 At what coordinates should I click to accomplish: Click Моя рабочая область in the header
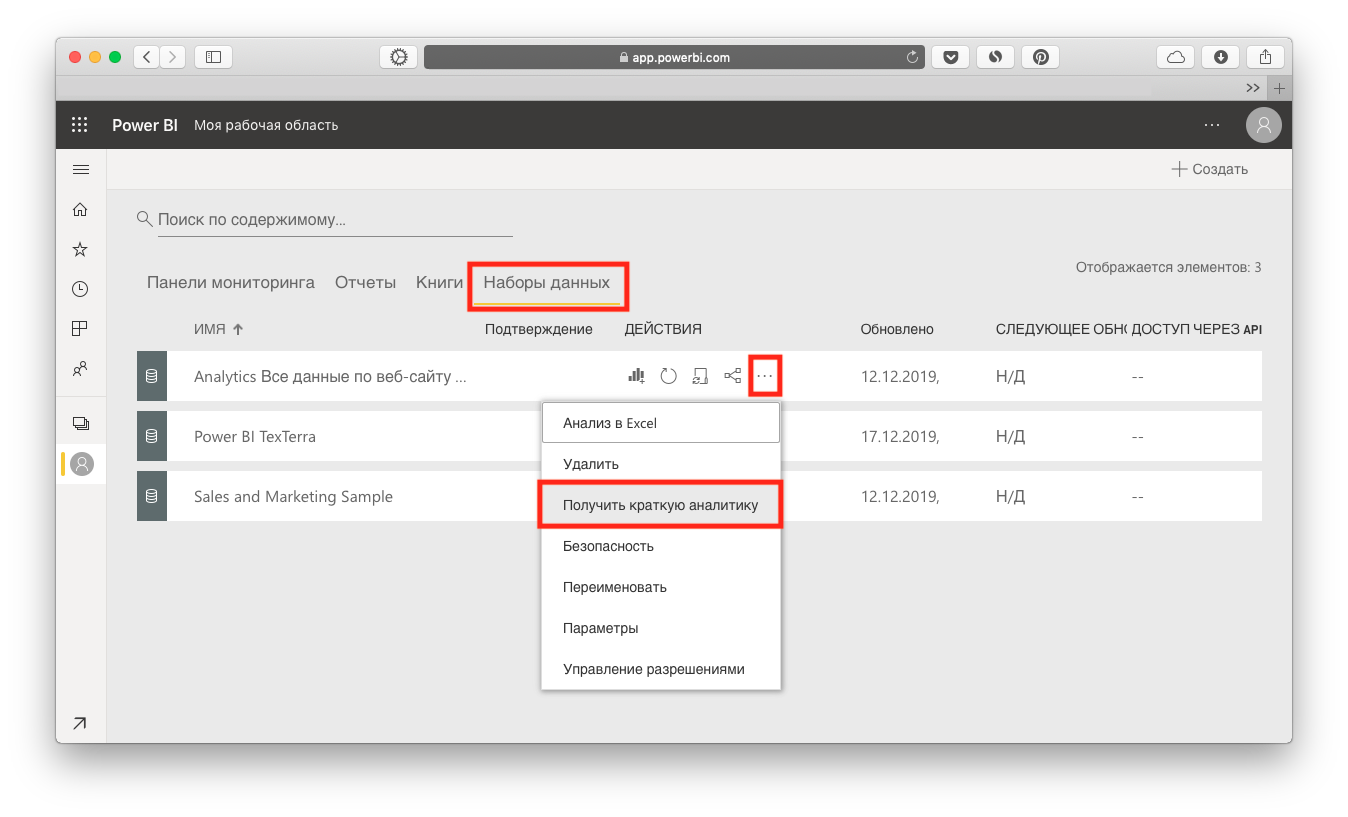[x=266, y=125]
